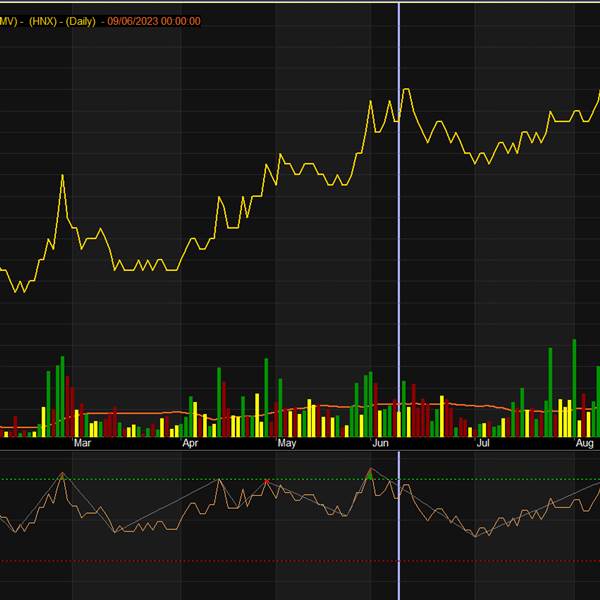The width and height of the screenshot is (600, 600).
Task: Select the Mar label on time axis
Action: (82, 443)
